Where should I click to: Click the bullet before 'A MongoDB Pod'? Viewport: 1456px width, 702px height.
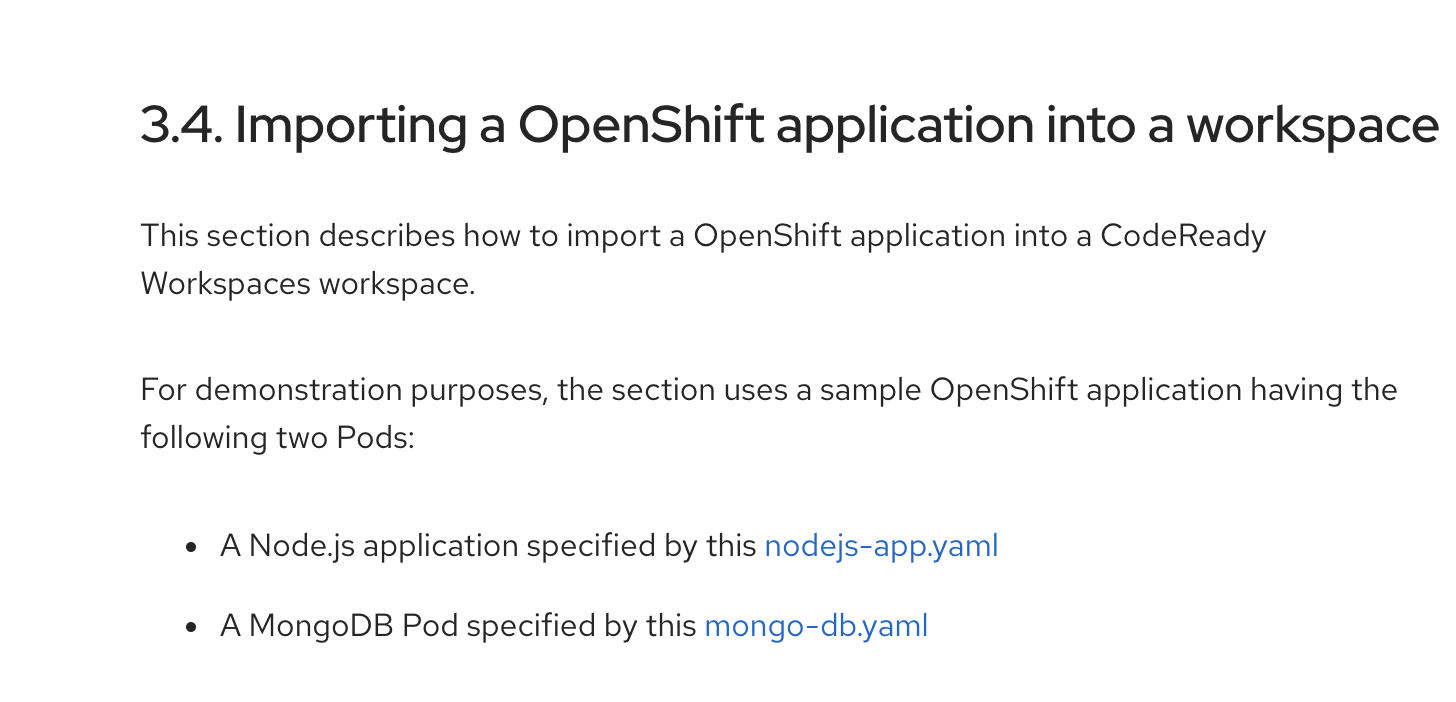[x=190, y=628]
